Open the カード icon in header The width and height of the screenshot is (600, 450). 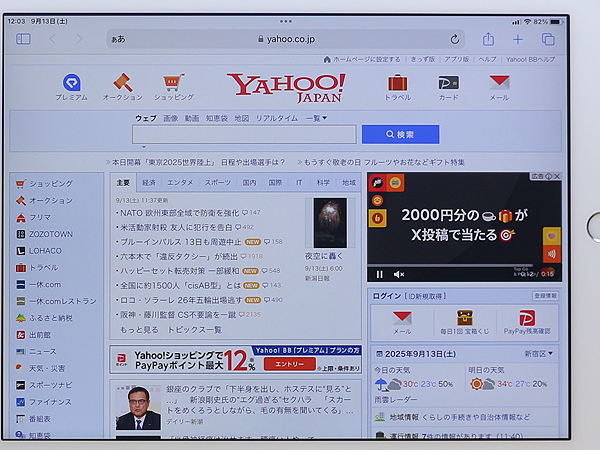[448, 83]
